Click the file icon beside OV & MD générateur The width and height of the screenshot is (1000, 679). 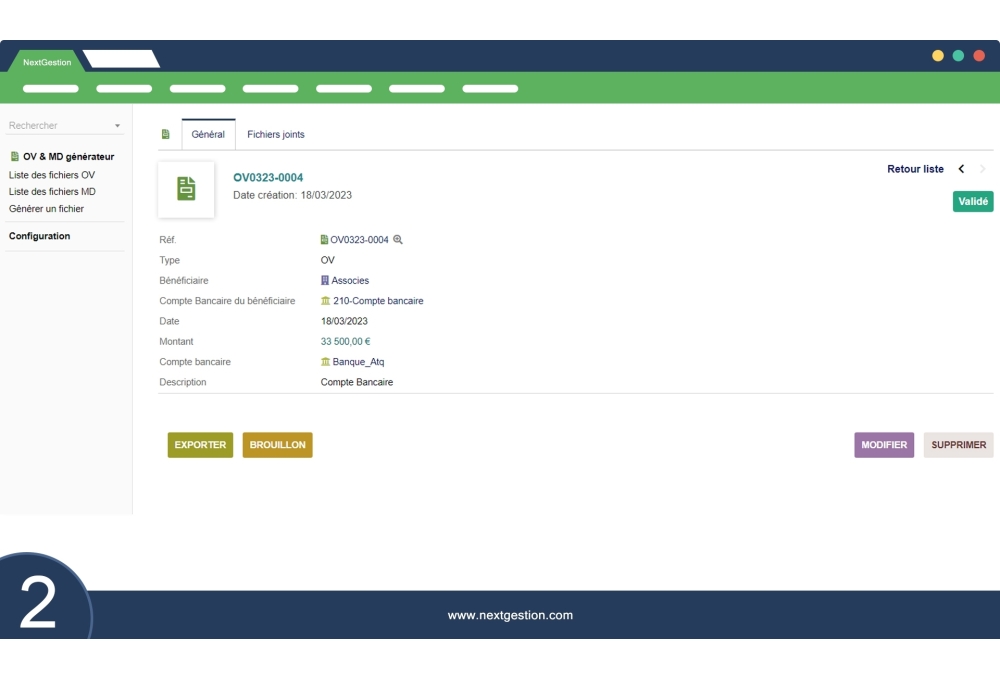click(12, 156)
